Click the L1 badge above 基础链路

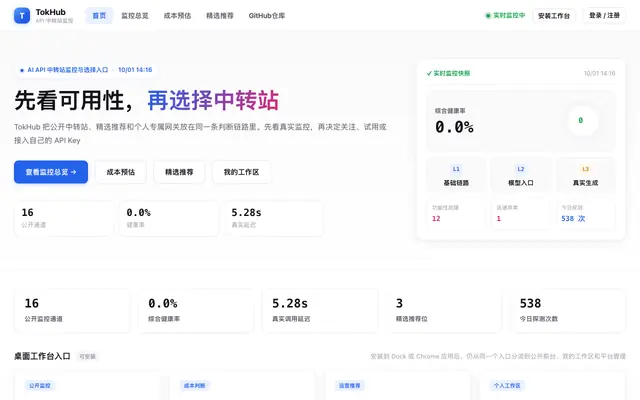click(456, 169)
